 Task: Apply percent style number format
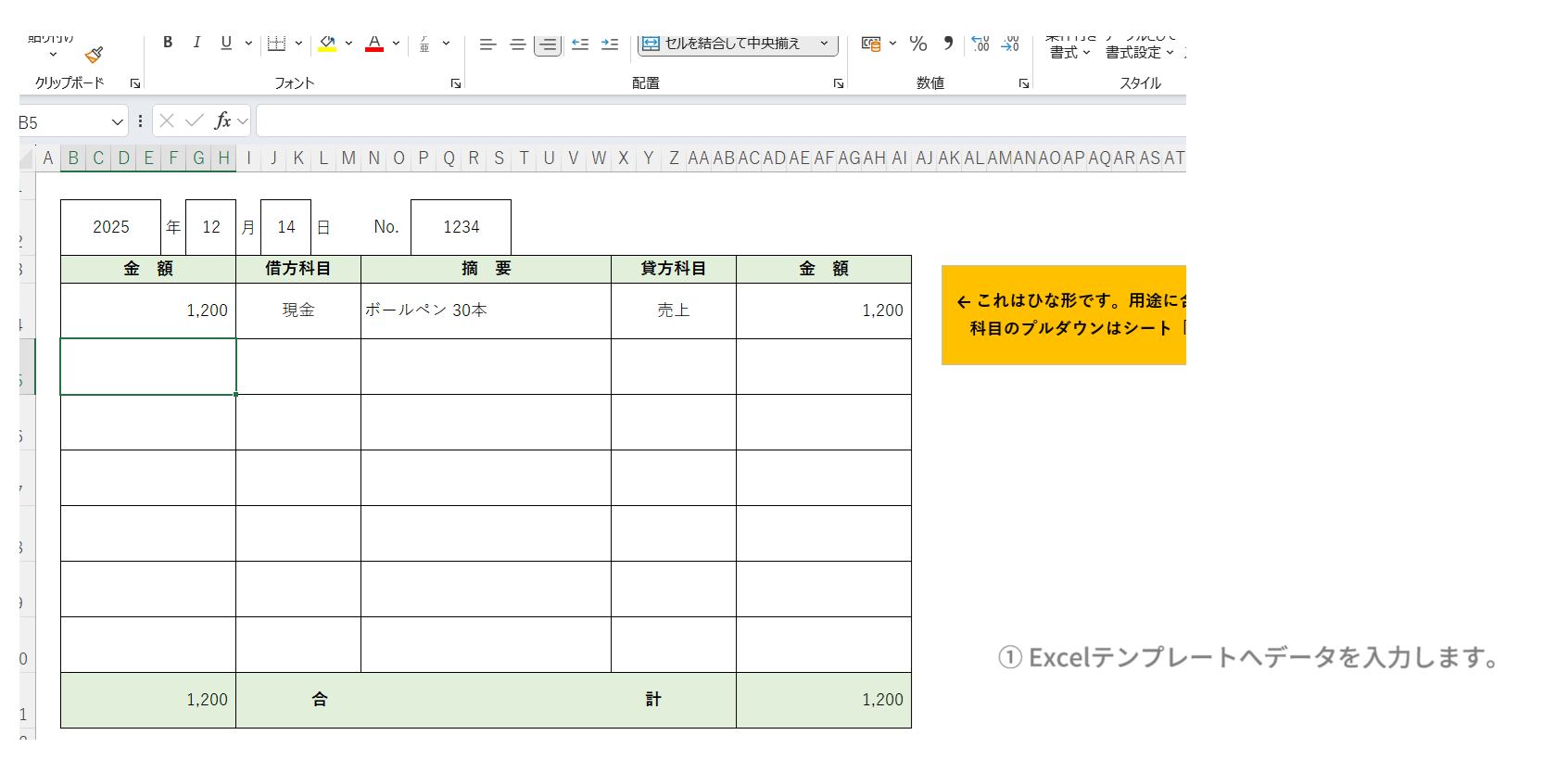tap(917, 44)
